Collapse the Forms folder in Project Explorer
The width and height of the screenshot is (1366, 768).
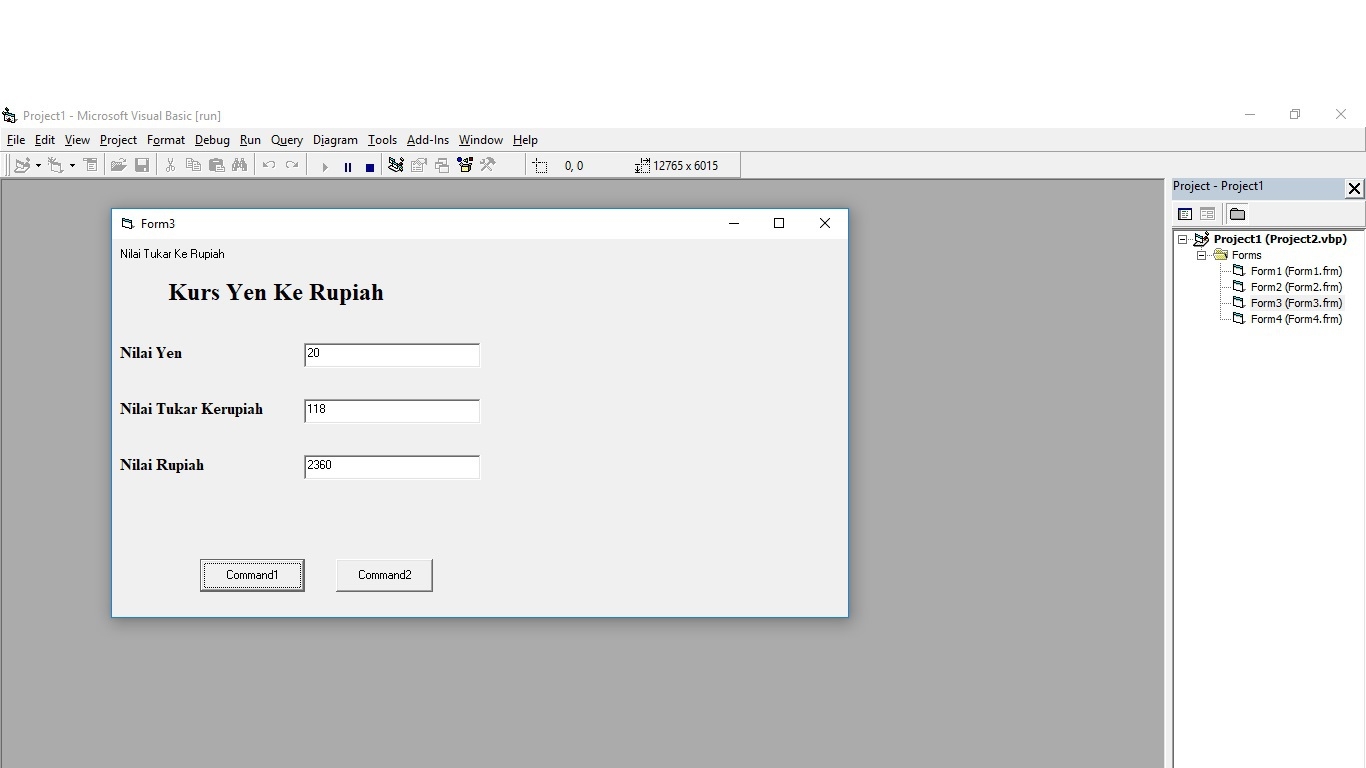click(1201, 254)
